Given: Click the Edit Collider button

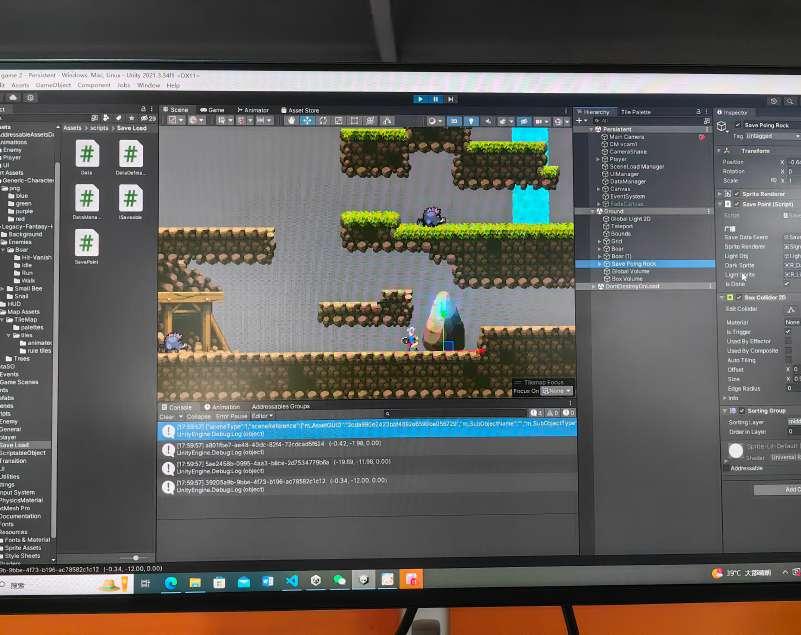Looking at the screenshot, I should click(791, 309).
